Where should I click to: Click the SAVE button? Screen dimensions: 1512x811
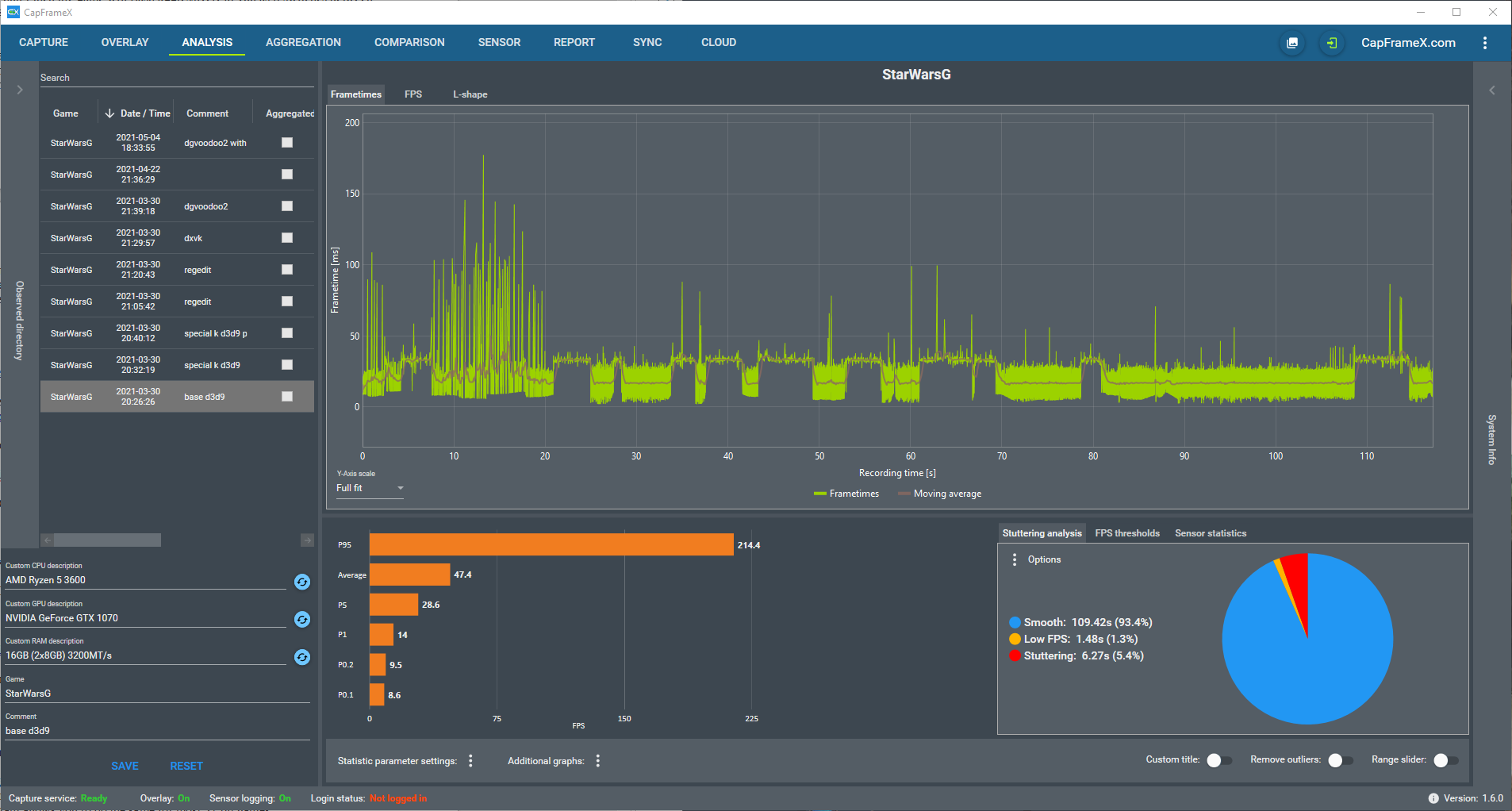[x=125, y=766]
